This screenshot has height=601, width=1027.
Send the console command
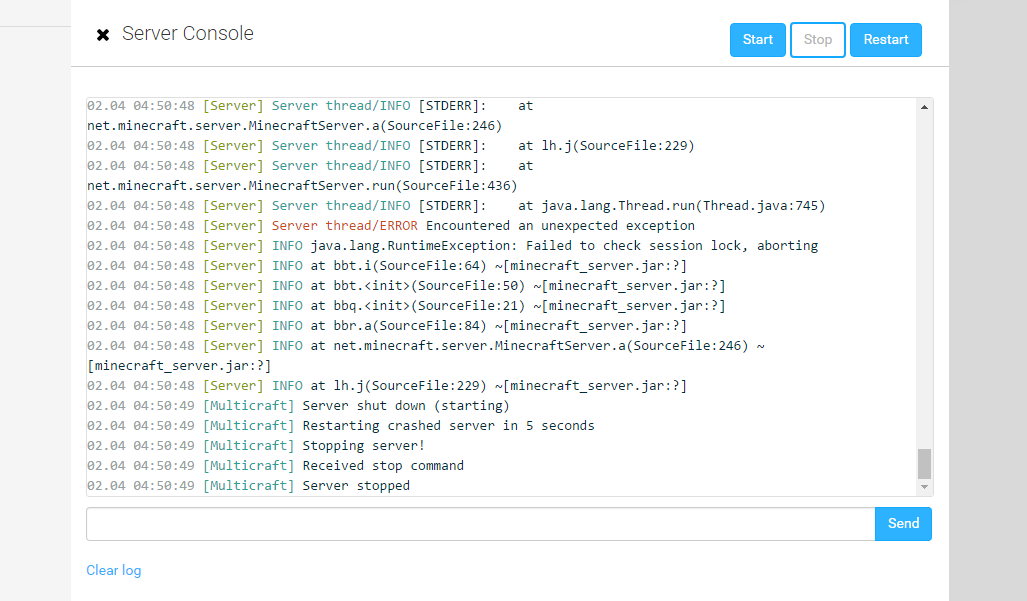(x=902, y=524)
